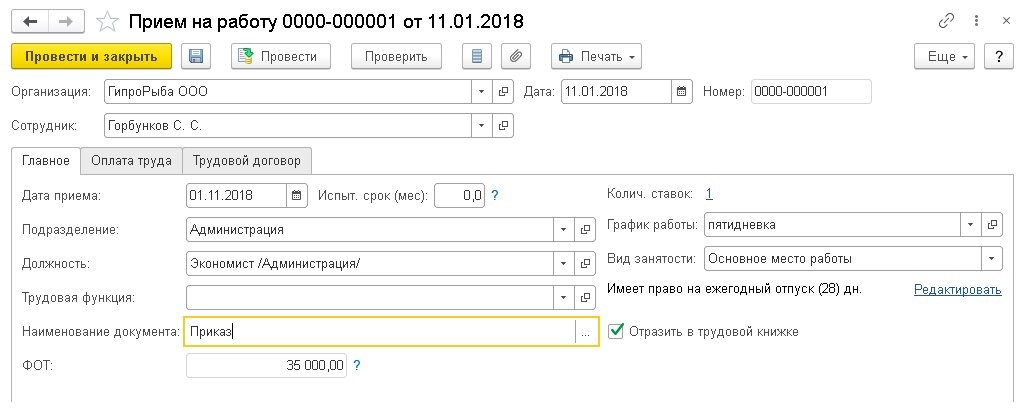Click the document movements report icon

(476, 57)
